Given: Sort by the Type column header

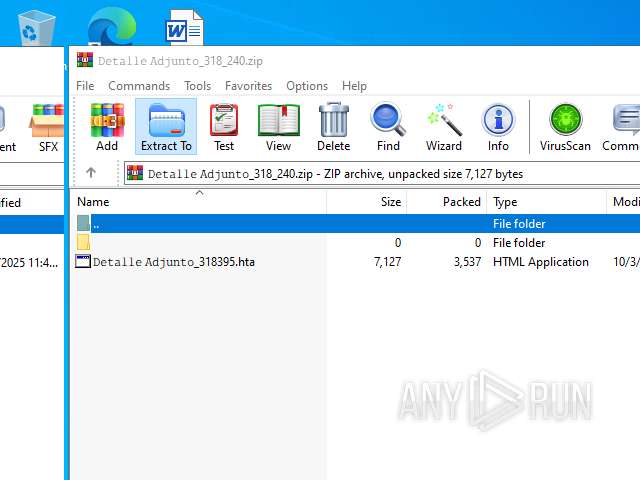Looking at the screenshot, I should point(547,202).
